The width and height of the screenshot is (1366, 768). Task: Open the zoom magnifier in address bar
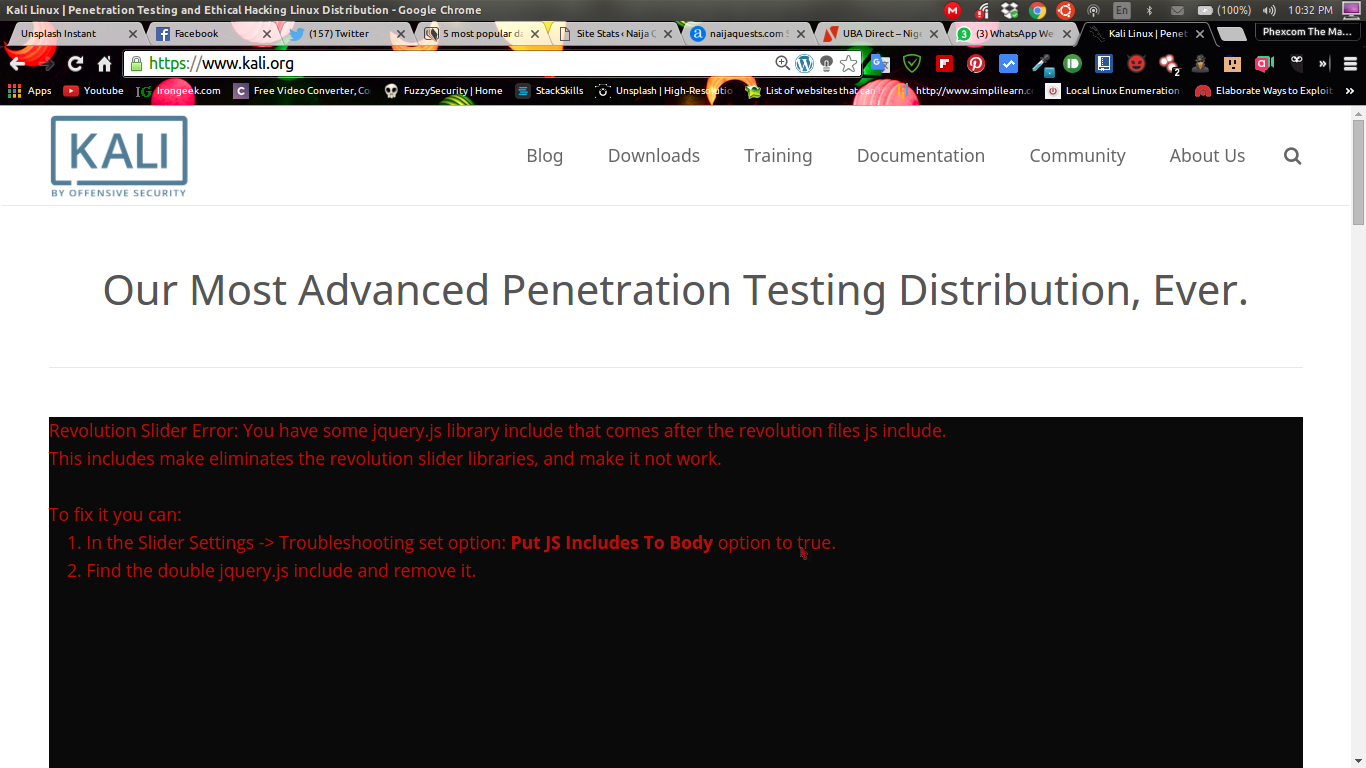point(782,64)
